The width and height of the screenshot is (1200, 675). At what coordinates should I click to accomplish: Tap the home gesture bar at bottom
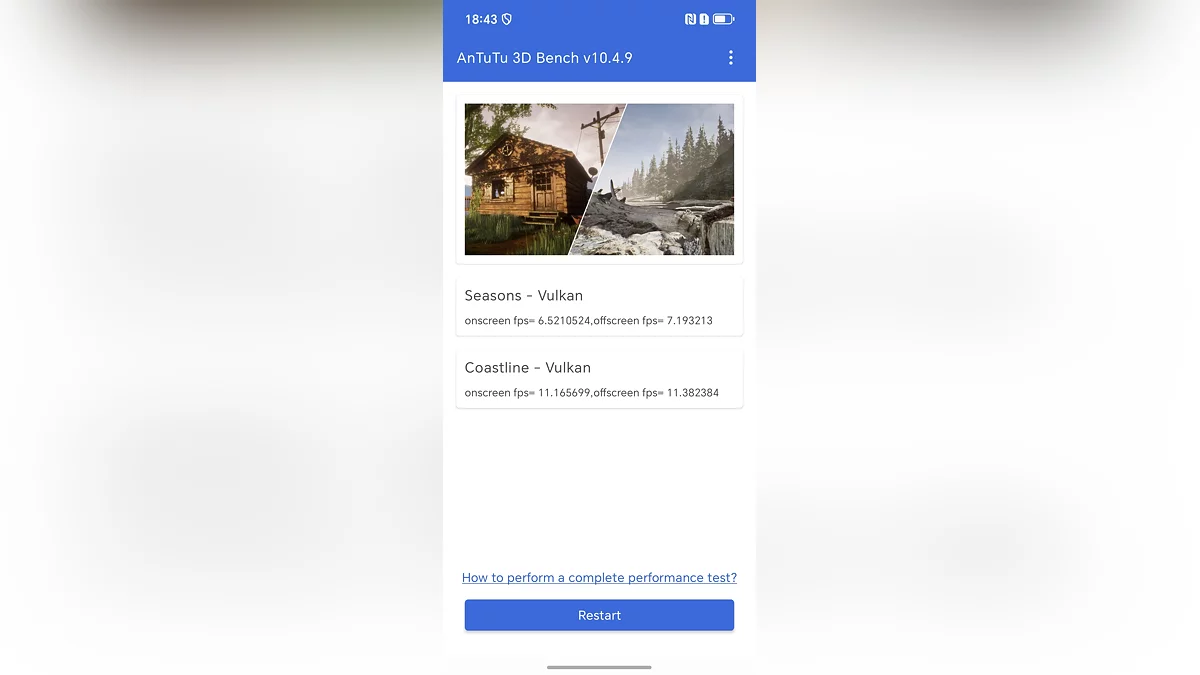click(x=599, y=667)
